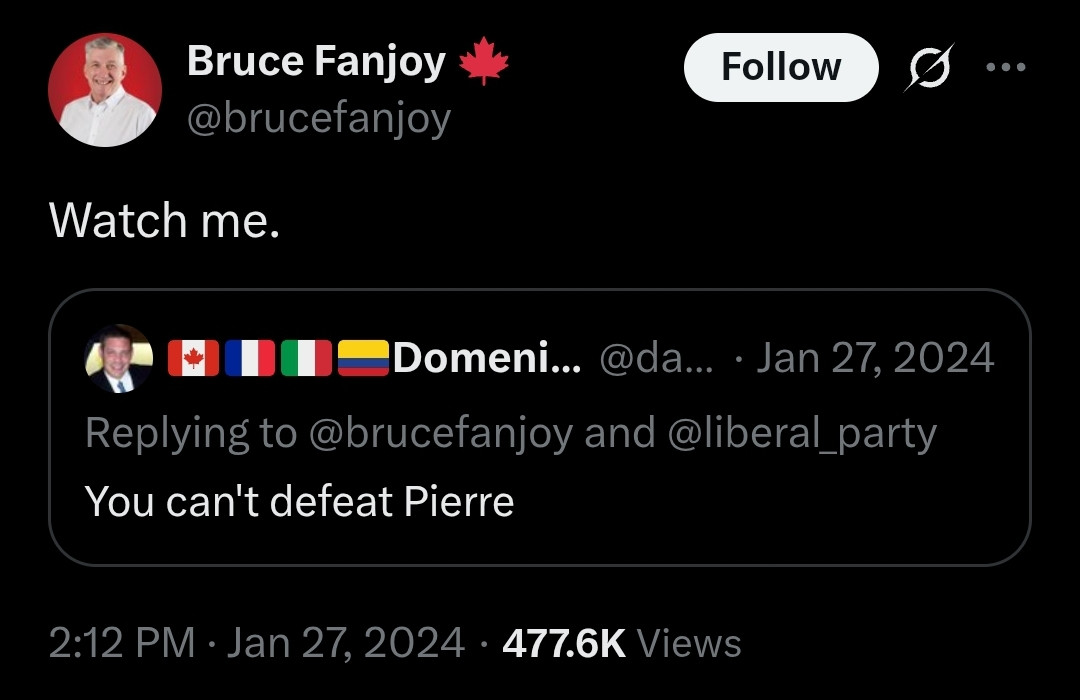The image size is (1080, 700).
Task: Click the quoted tweet date Jan 27, 2024
Action: [x=875, y=358]
